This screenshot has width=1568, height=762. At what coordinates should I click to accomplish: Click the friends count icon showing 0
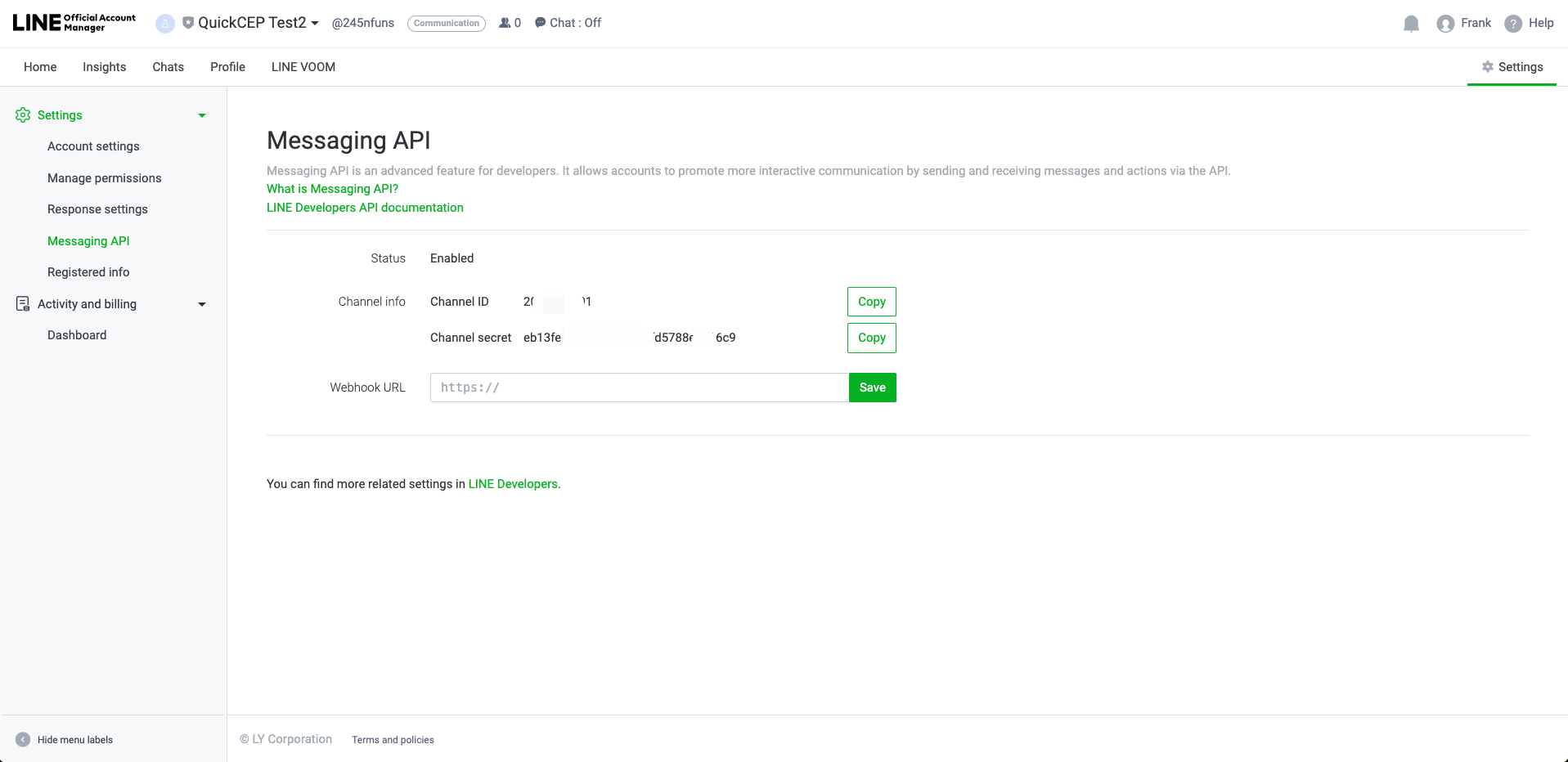[x=505, y=23]
